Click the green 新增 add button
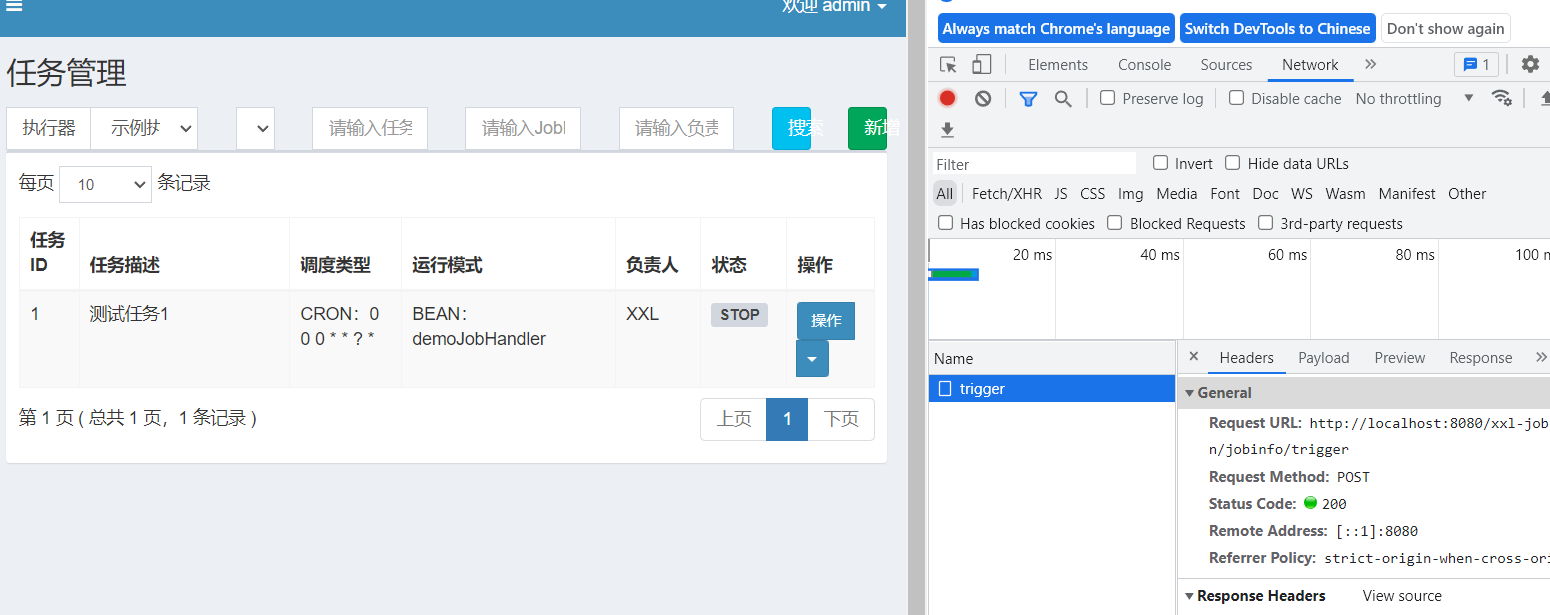This screenshot has width=1550, height=615. pyautogui.click(x=867, y=128)
